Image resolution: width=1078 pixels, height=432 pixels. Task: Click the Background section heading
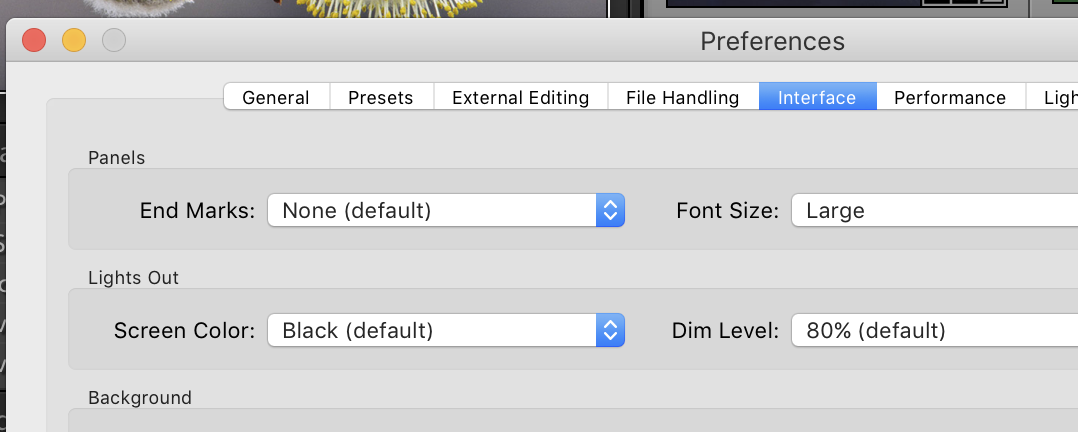tap(140, 397)
